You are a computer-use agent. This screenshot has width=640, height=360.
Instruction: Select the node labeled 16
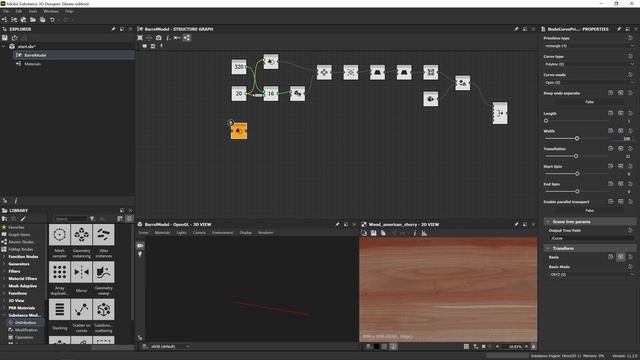(x=271, y=93)
